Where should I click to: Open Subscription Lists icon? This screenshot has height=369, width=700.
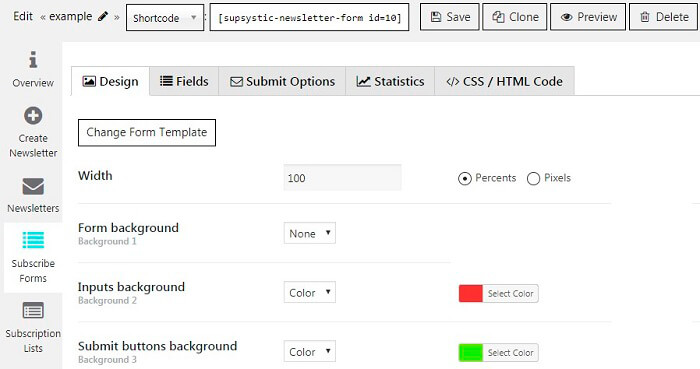(33, 311)
